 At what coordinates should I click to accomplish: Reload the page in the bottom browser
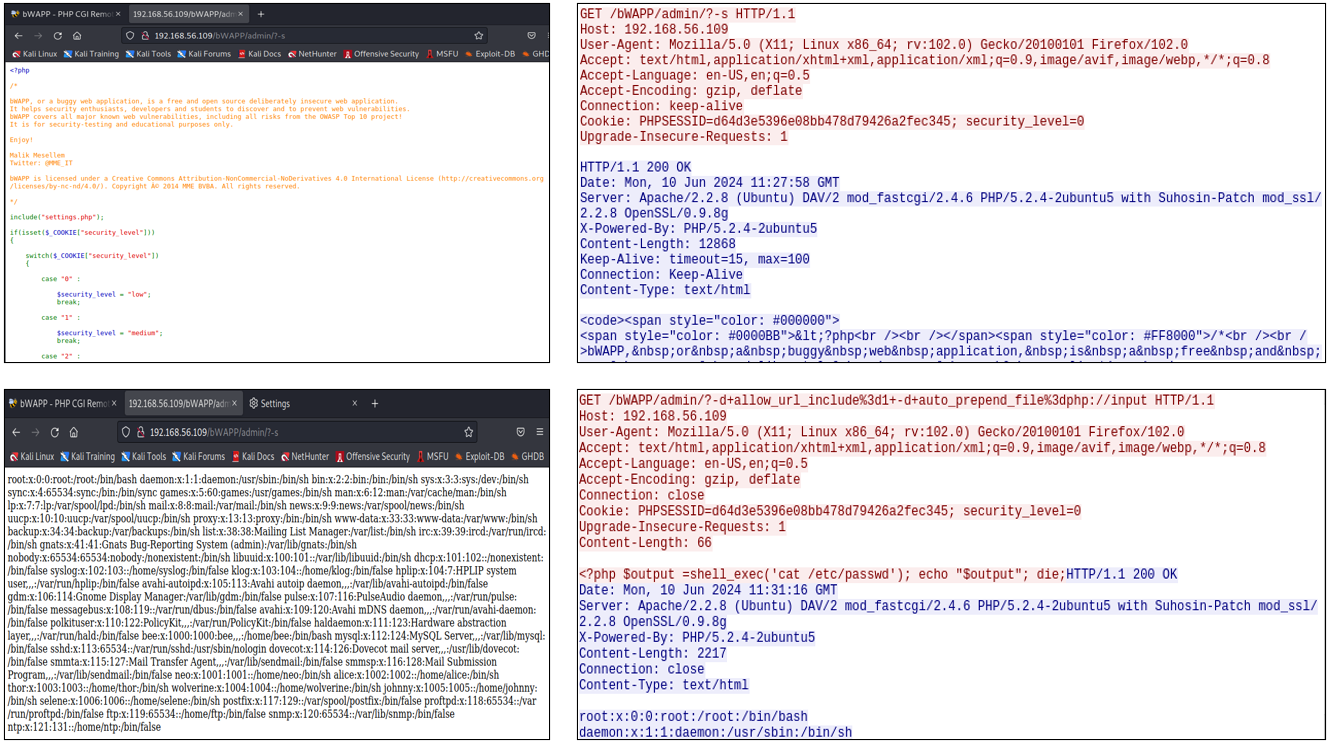pyautogui.click(x=55, y=432)
